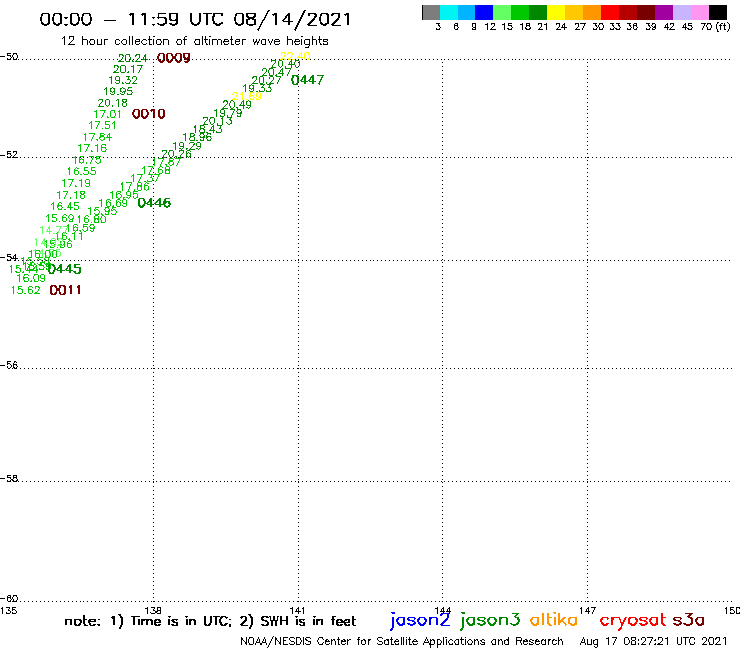Click the s3a time label 0009
This screenshot has width=740, height=650.
[x=174, y=58]
